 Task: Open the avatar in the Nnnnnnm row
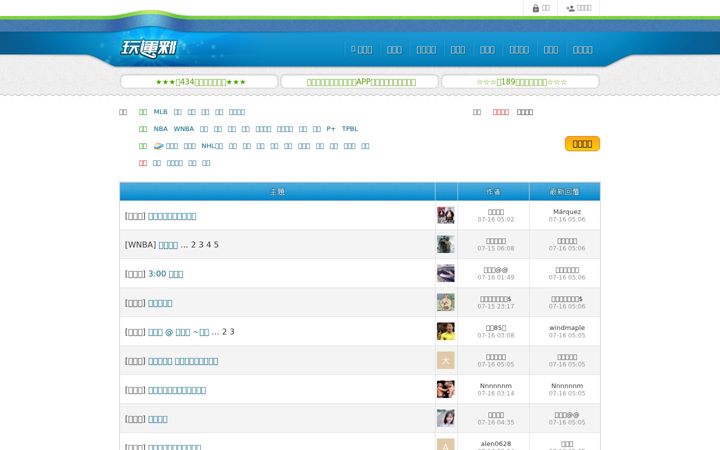click(x=445, y=389)
